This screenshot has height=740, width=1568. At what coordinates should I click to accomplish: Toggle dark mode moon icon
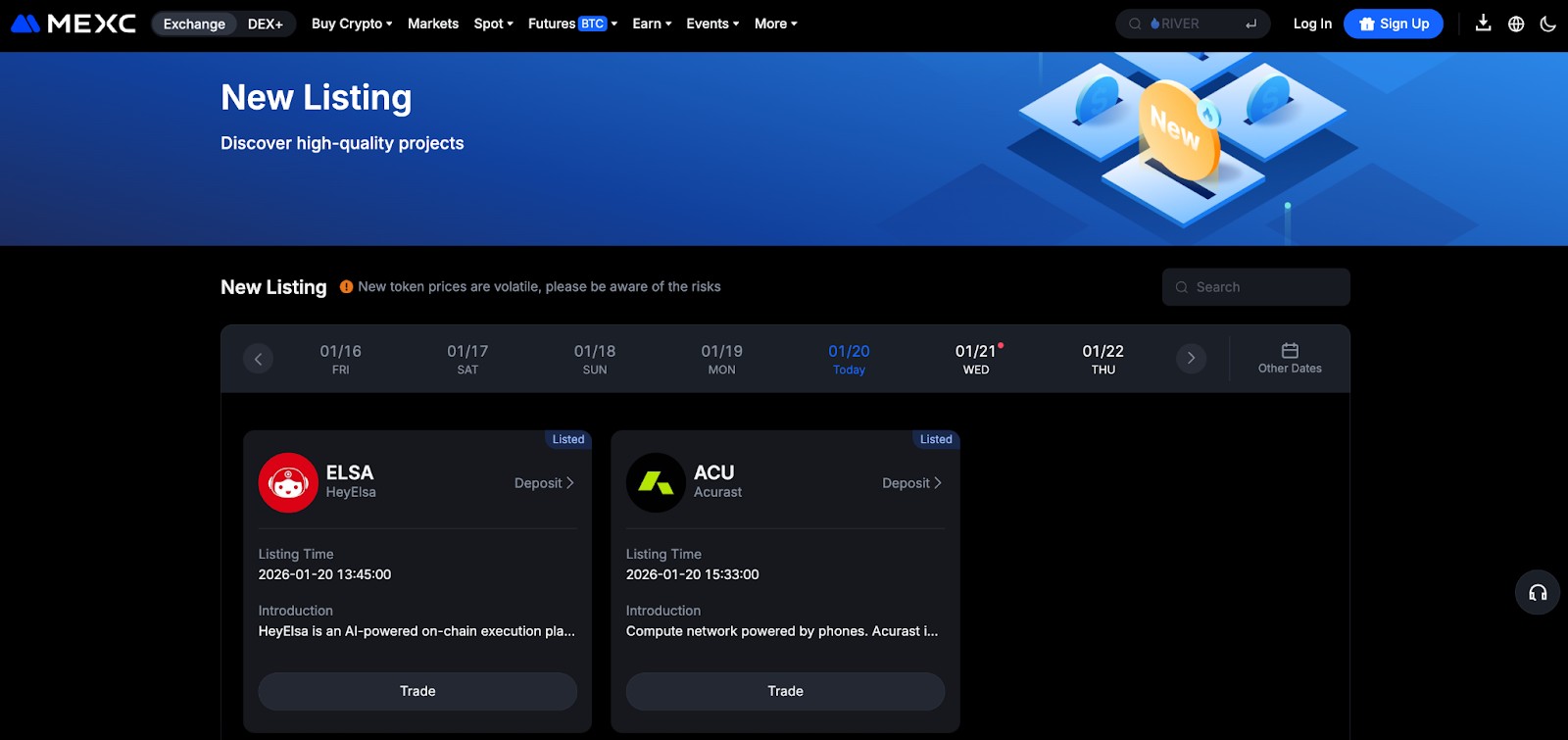click(1548, 24)
